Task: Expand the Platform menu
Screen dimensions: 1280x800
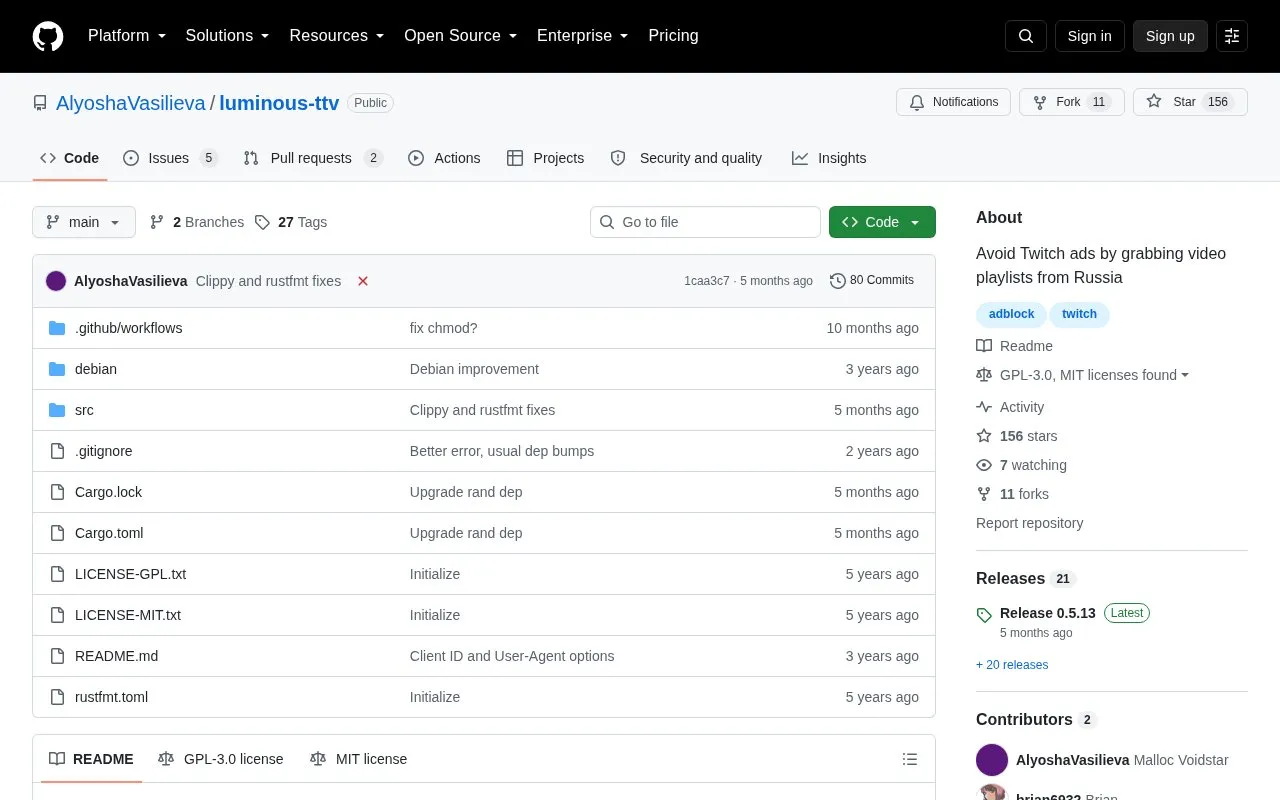Action: 127,36
